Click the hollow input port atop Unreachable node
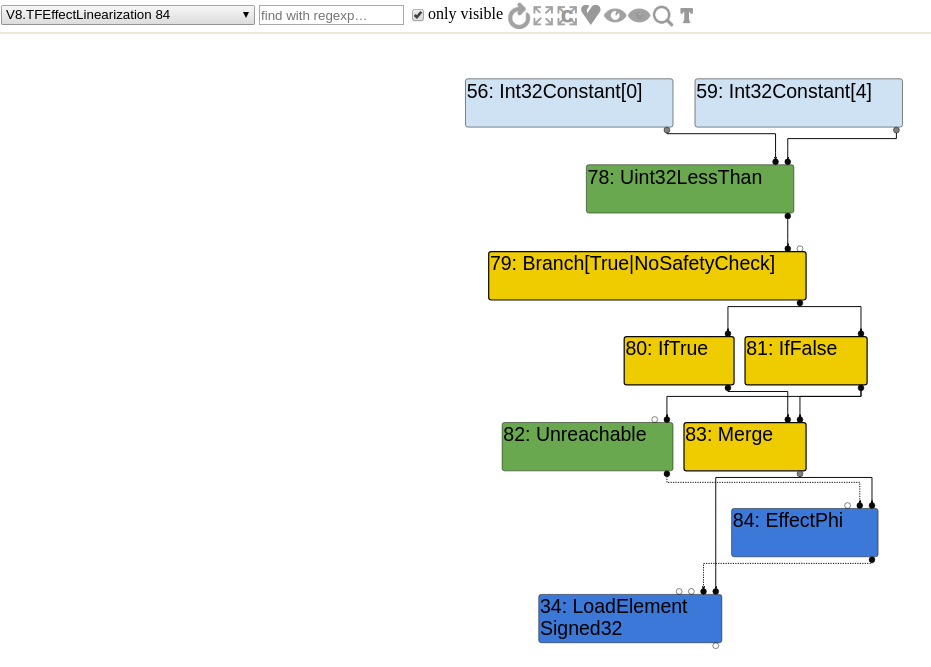 pos(654,419)
